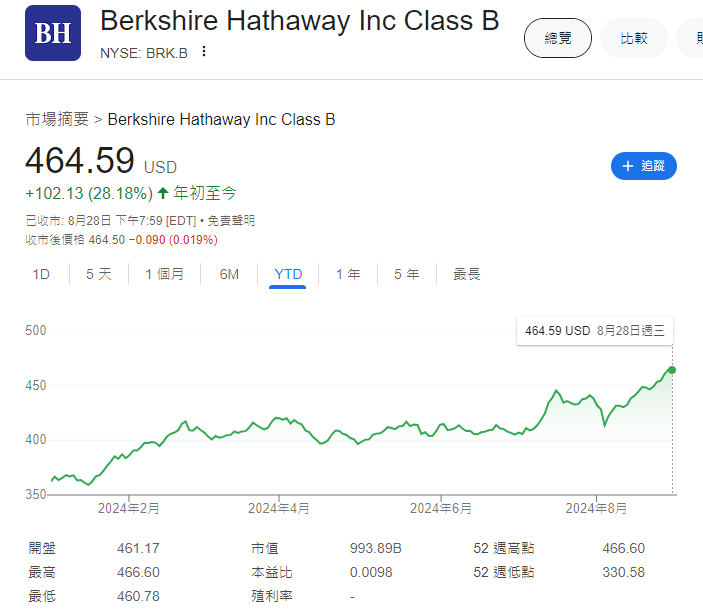
Task: Click the +102.13 (28.18%) change text
Action: 89,193
